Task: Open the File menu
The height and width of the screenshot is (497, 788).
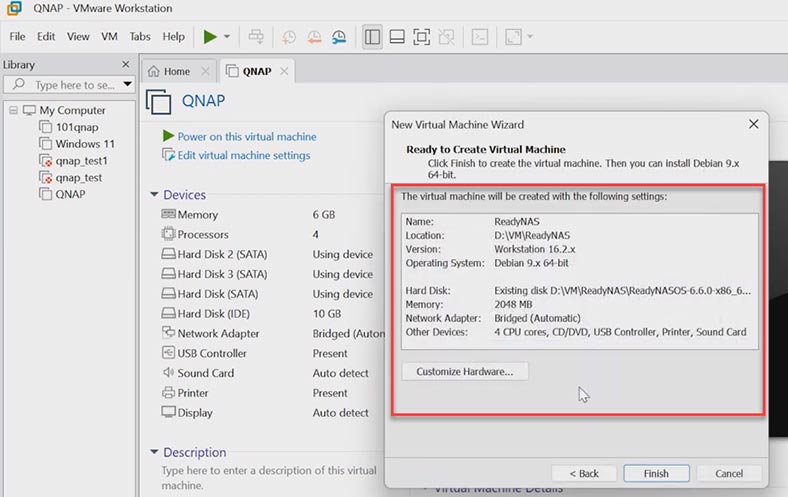Action: (17, 37)
